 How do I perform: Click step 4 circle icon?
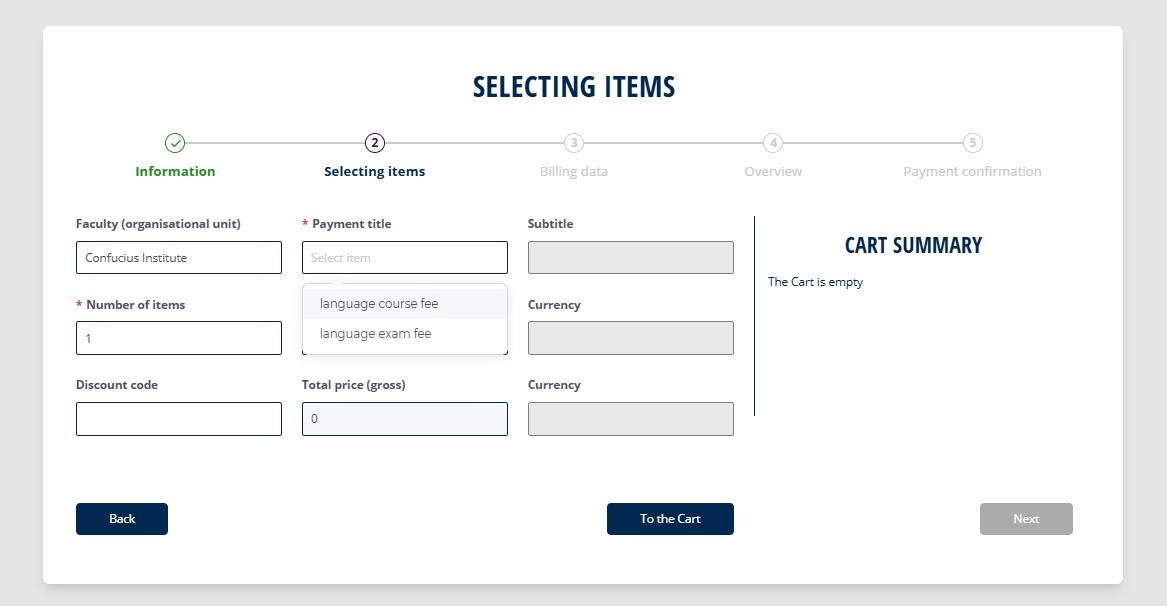coord(773,143)
